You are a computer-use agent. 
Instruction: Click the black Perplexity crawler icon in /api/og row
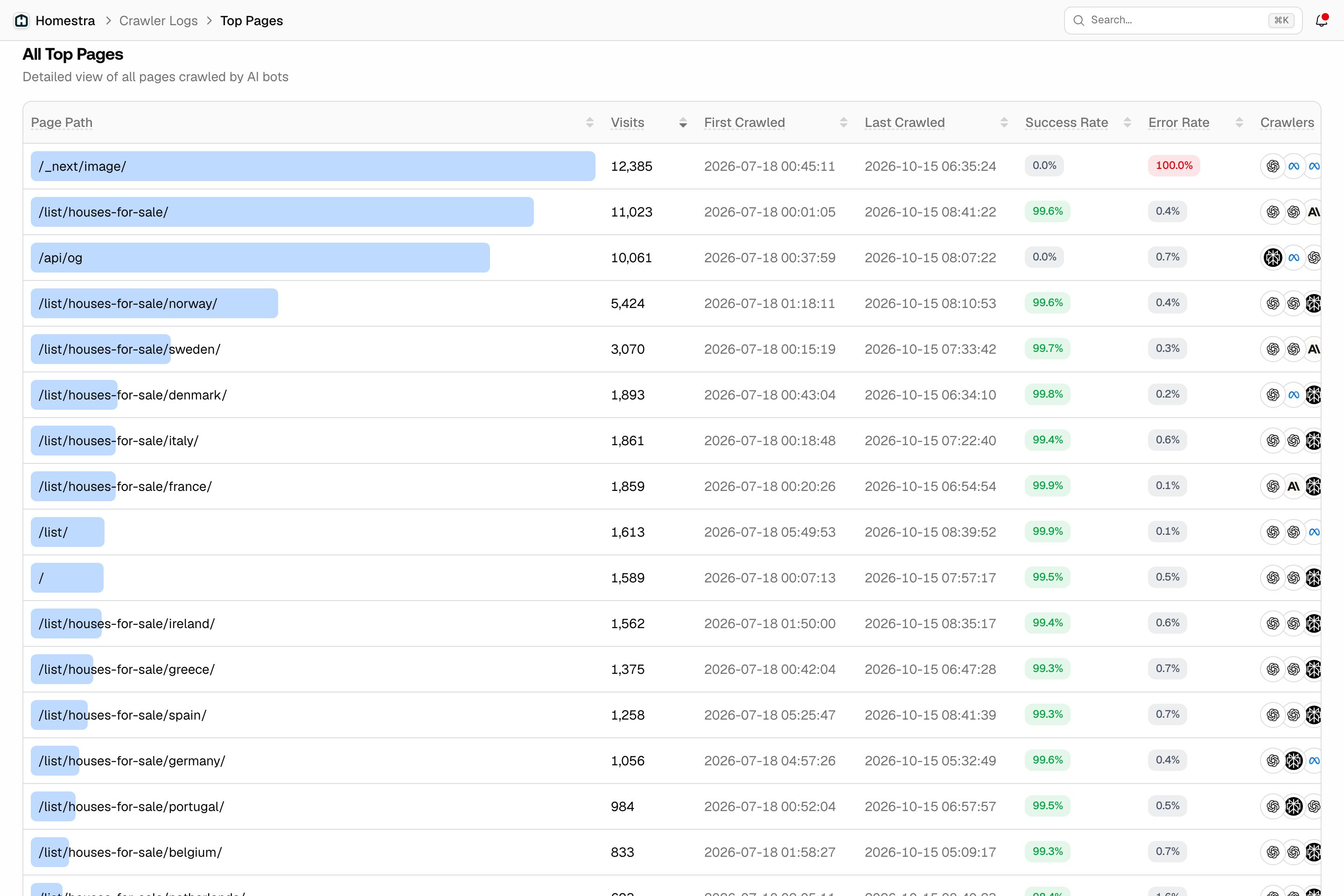pos(1273,258)
